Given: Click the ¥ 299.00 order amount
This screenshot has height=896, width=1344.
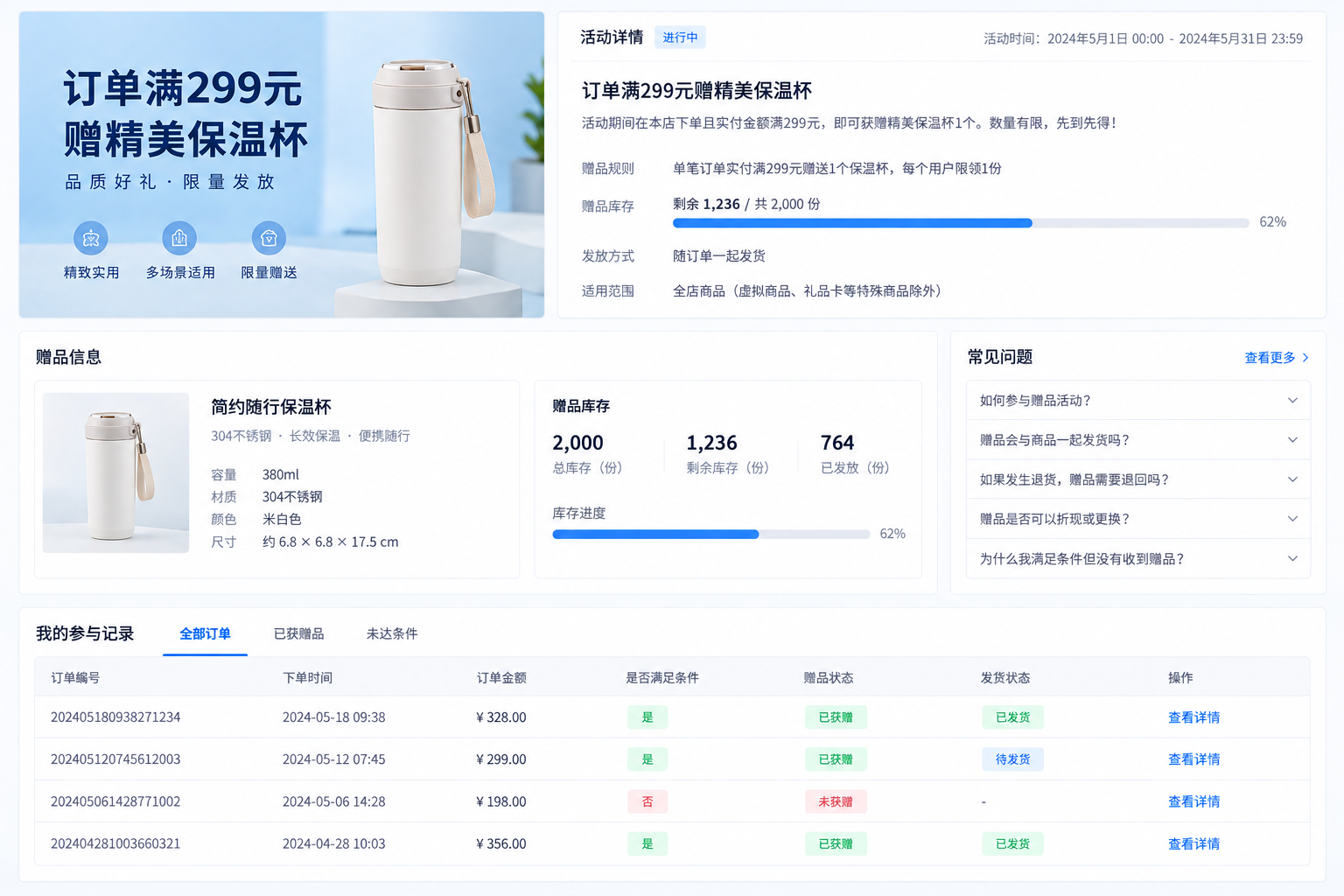Looking at the screenshot, I should (501, 759).
